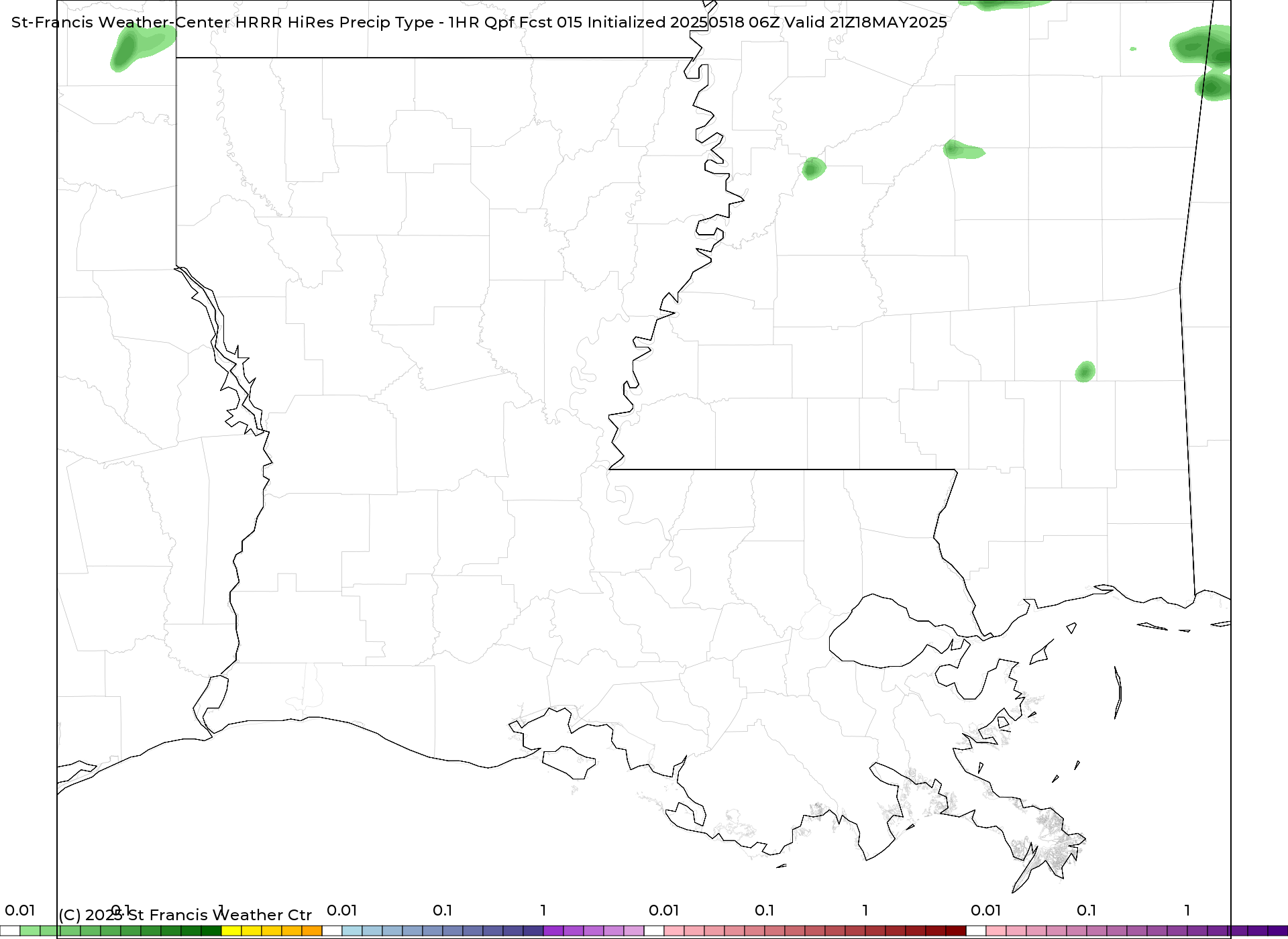Select the darkest purple swatch at far right end

[x=1278, y=931]
